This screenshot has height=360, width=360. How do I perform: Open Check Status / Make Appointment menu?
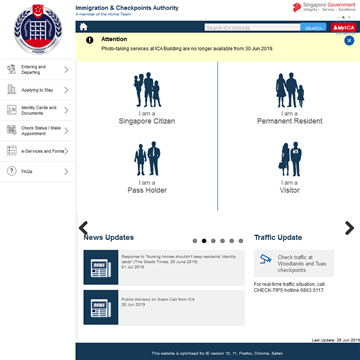click(38, 131)
